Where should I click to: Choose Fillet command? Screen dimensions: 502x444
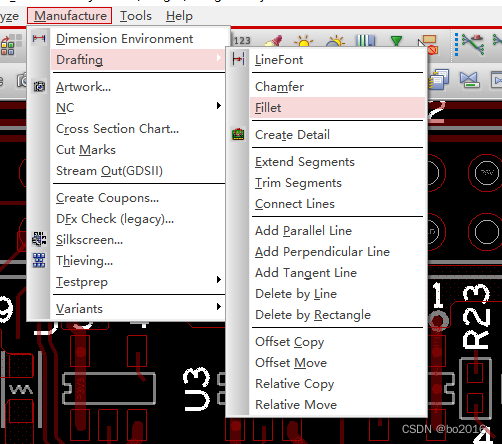[337, 108]
